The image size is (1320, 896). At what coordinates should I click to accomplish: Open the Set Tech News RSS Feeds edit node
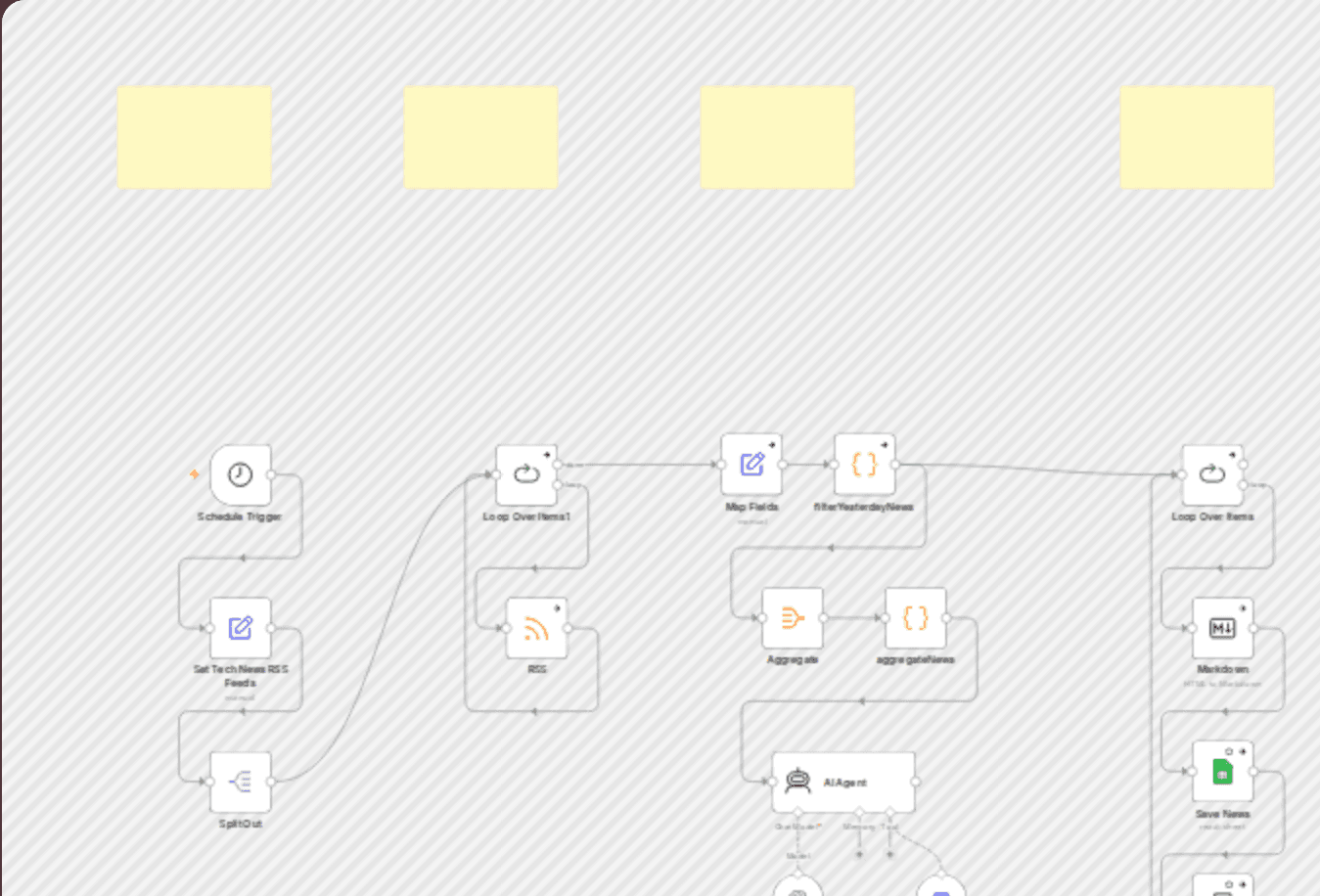241,628
